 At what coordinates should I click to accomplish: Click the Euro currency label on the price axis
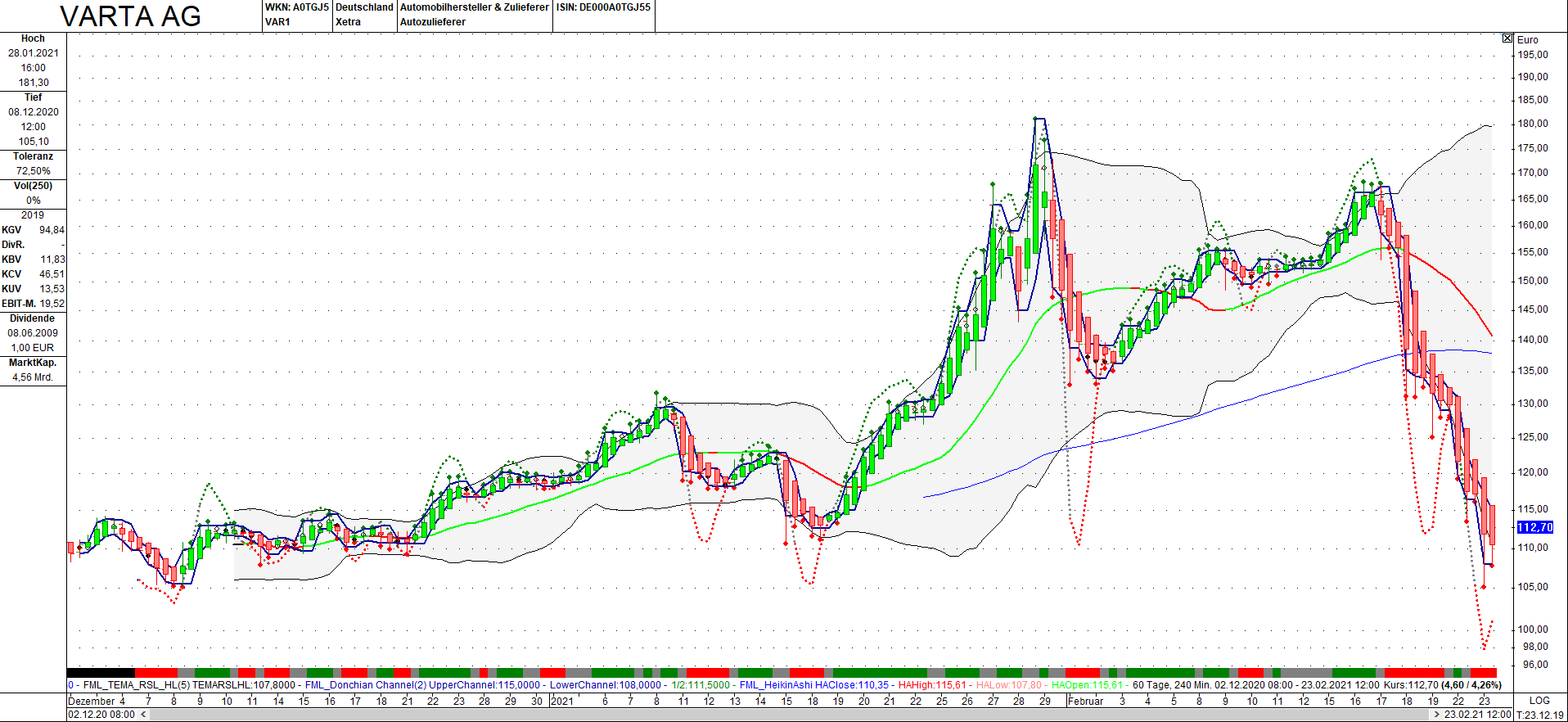click(1528, 40)
